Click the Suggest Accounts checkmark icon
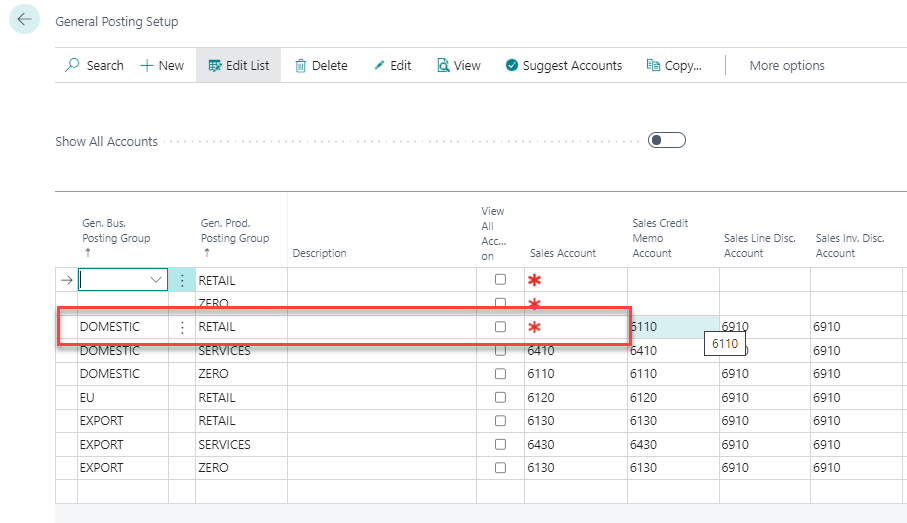This screenshot has height=523, width=907. 512,65
